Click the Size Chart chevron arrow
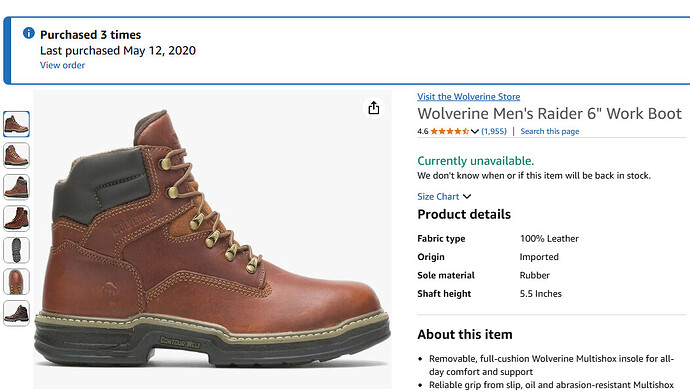This screenshot has height=391, width=690. pyautogui.click(x=467, y=197)
